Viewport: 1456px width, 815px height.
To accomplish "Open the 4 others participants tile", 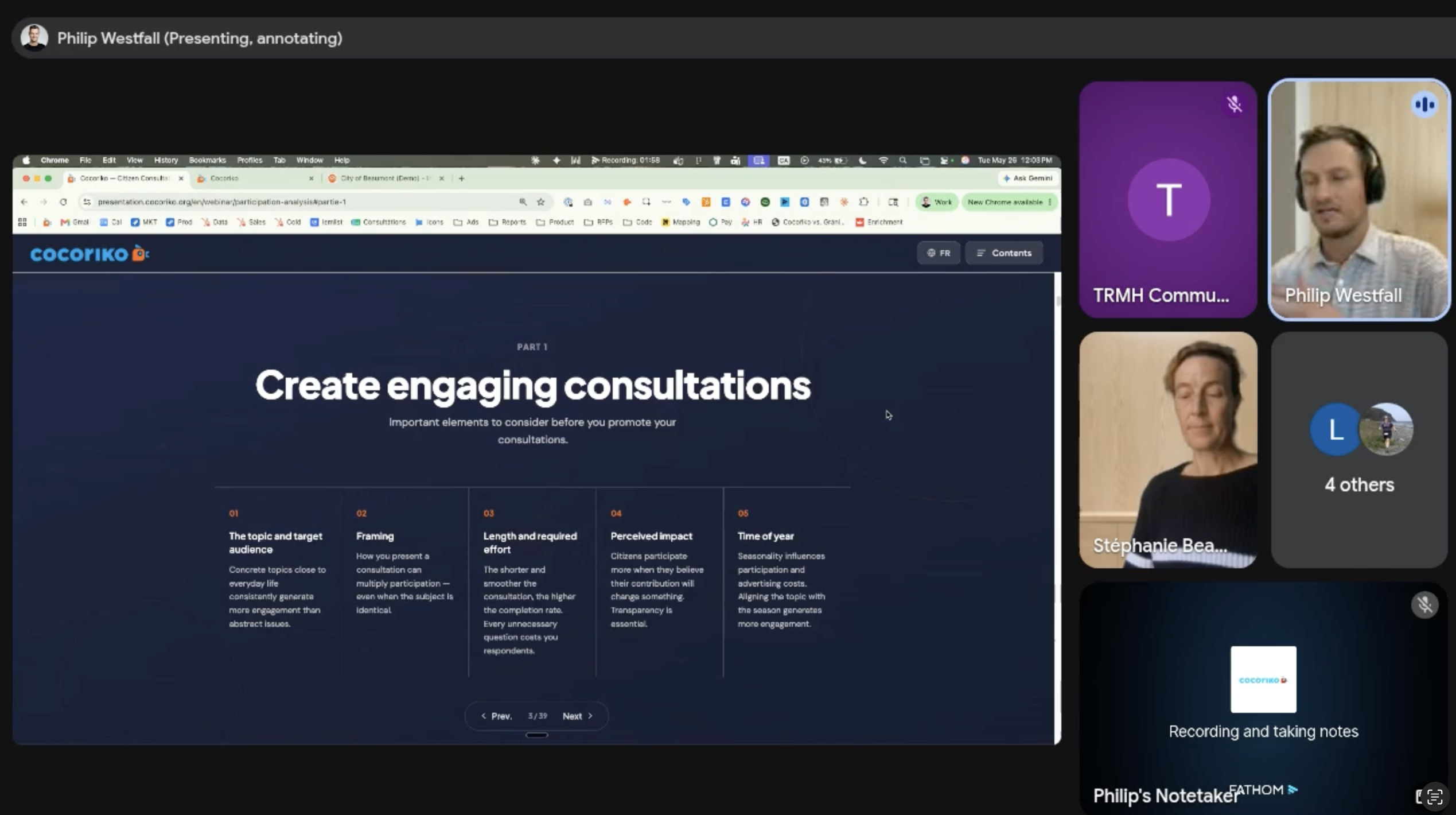I will (1359, 450).
